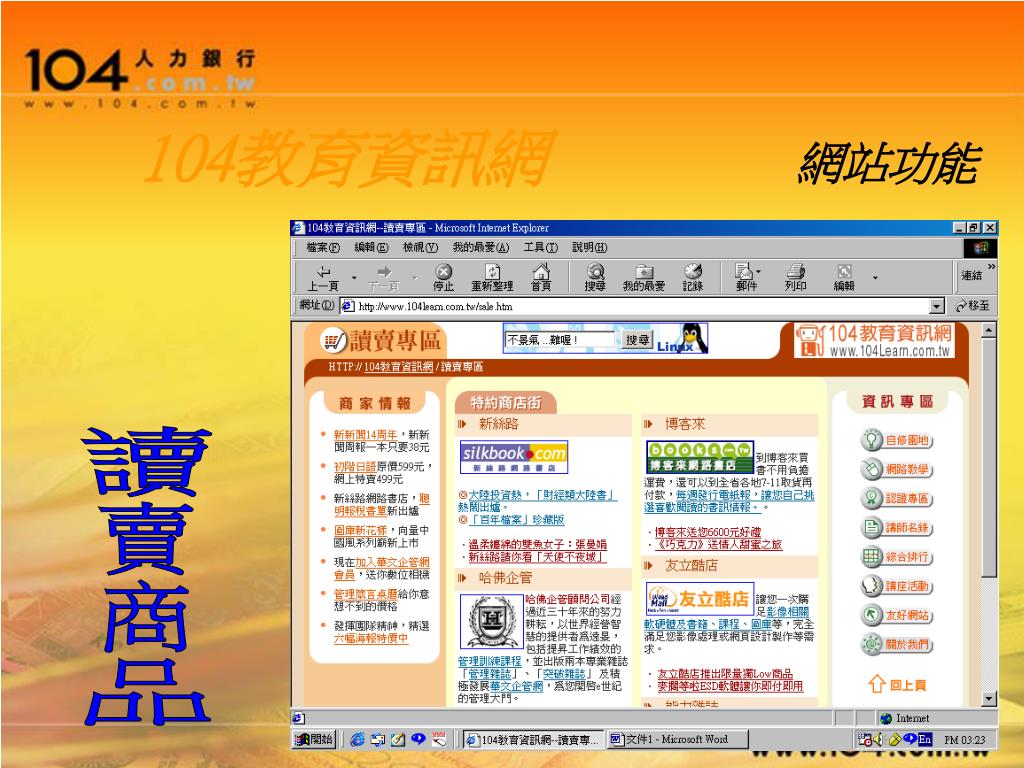Open the 關於我們 sidebar item

[896, 645]
